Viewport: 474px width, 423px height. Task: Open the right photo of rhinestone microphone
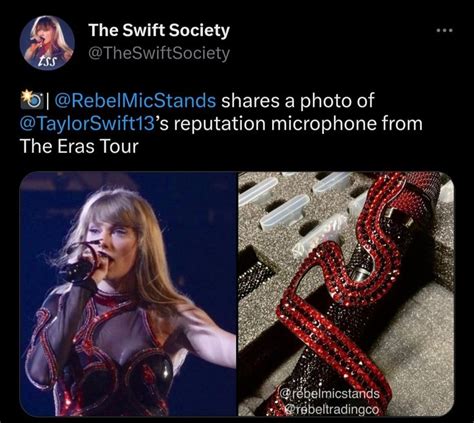point(346,294)
